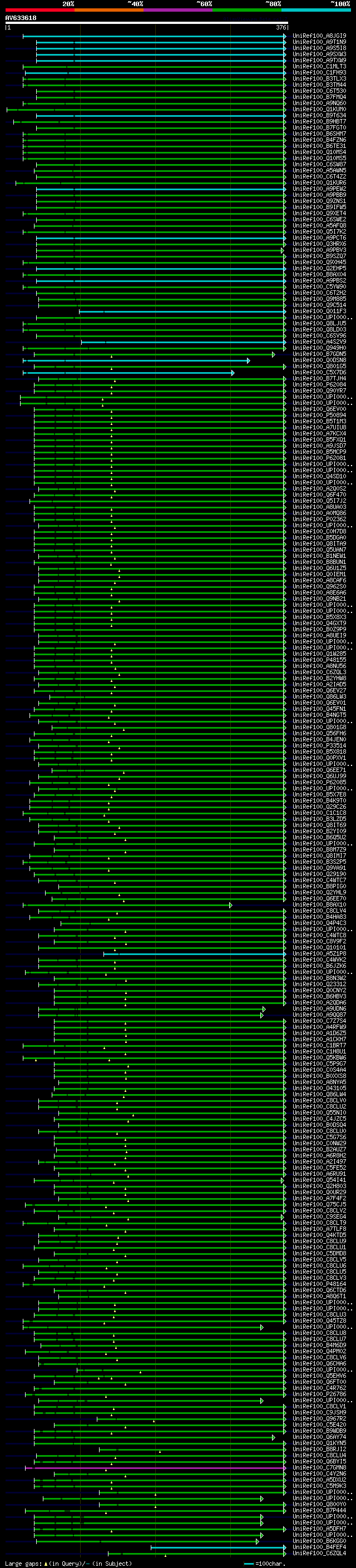Viewport: 356px width, 1568px height.
Task: Click hit label UniRef100_C1BRT7
Action: 319,1045
